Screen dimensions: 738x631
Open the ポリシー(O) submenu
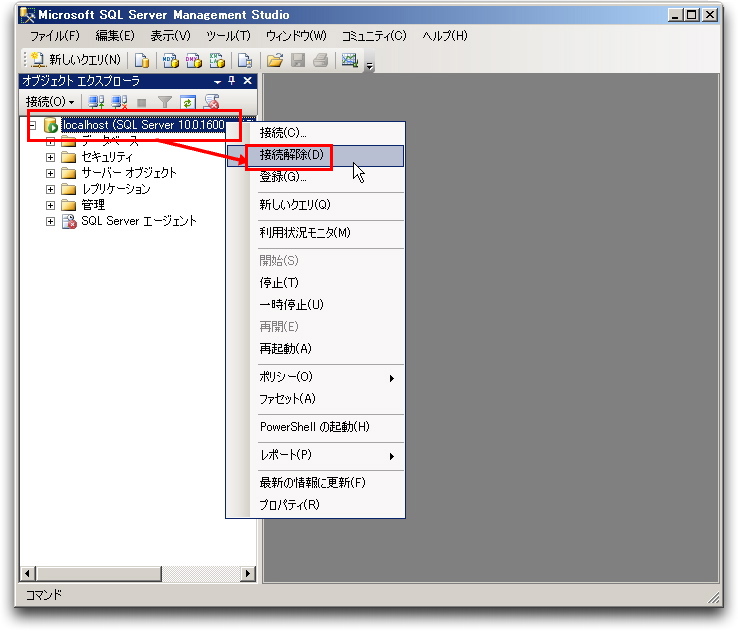(x=315, y=377)
